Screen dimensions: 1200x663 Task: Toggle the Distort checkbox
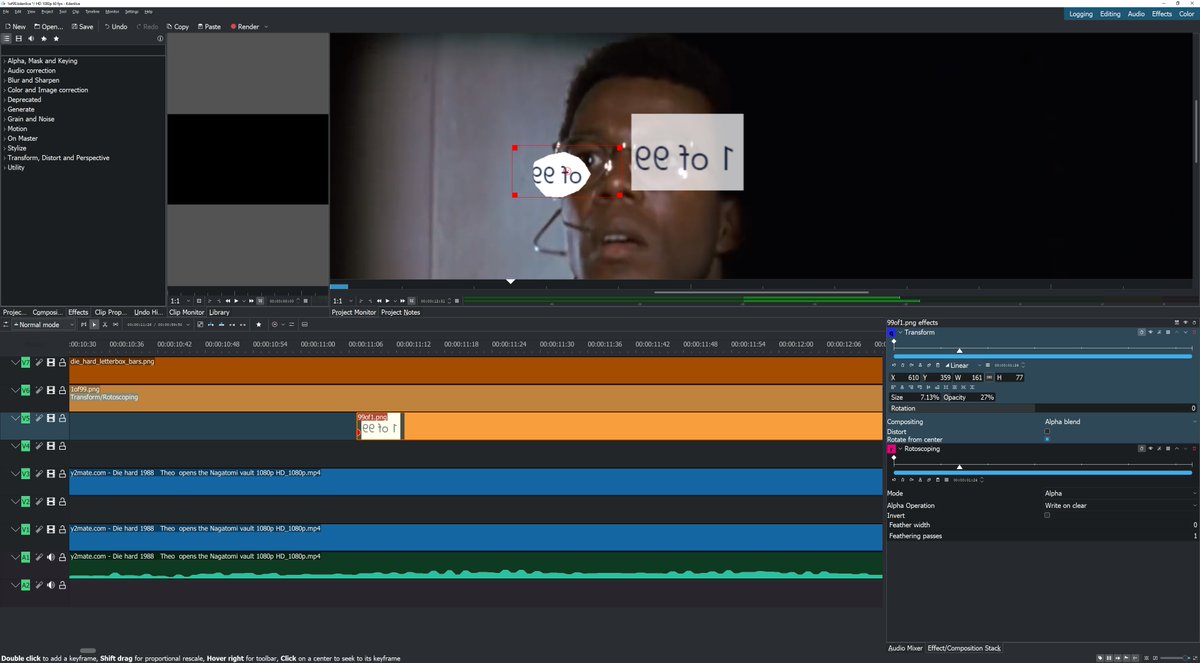pyautogui.click(x=1047, y=431)
